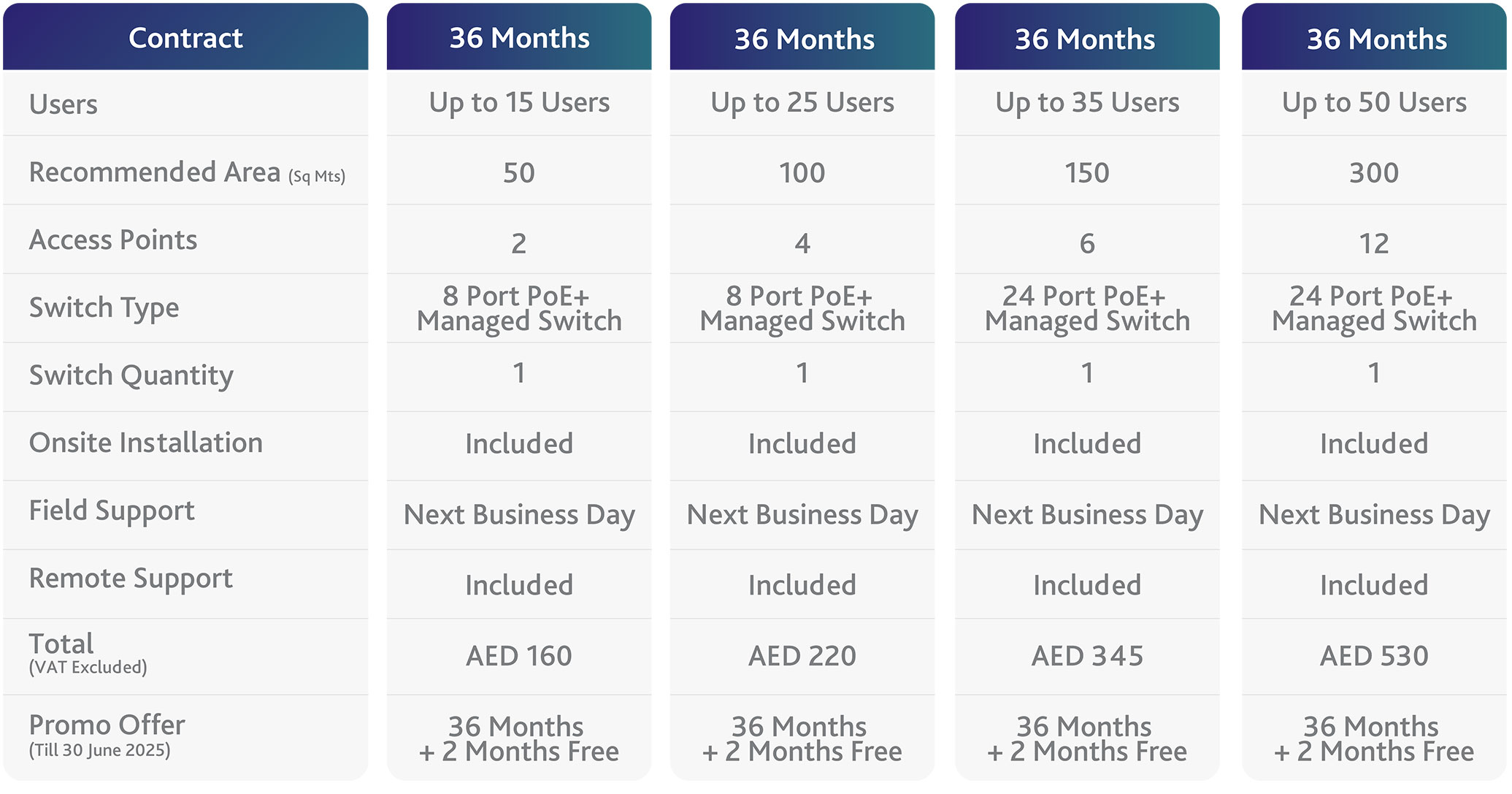The image size is (1512, 794).
Task: Select the 300 recommended area value
Action: tap(1374, 173)
